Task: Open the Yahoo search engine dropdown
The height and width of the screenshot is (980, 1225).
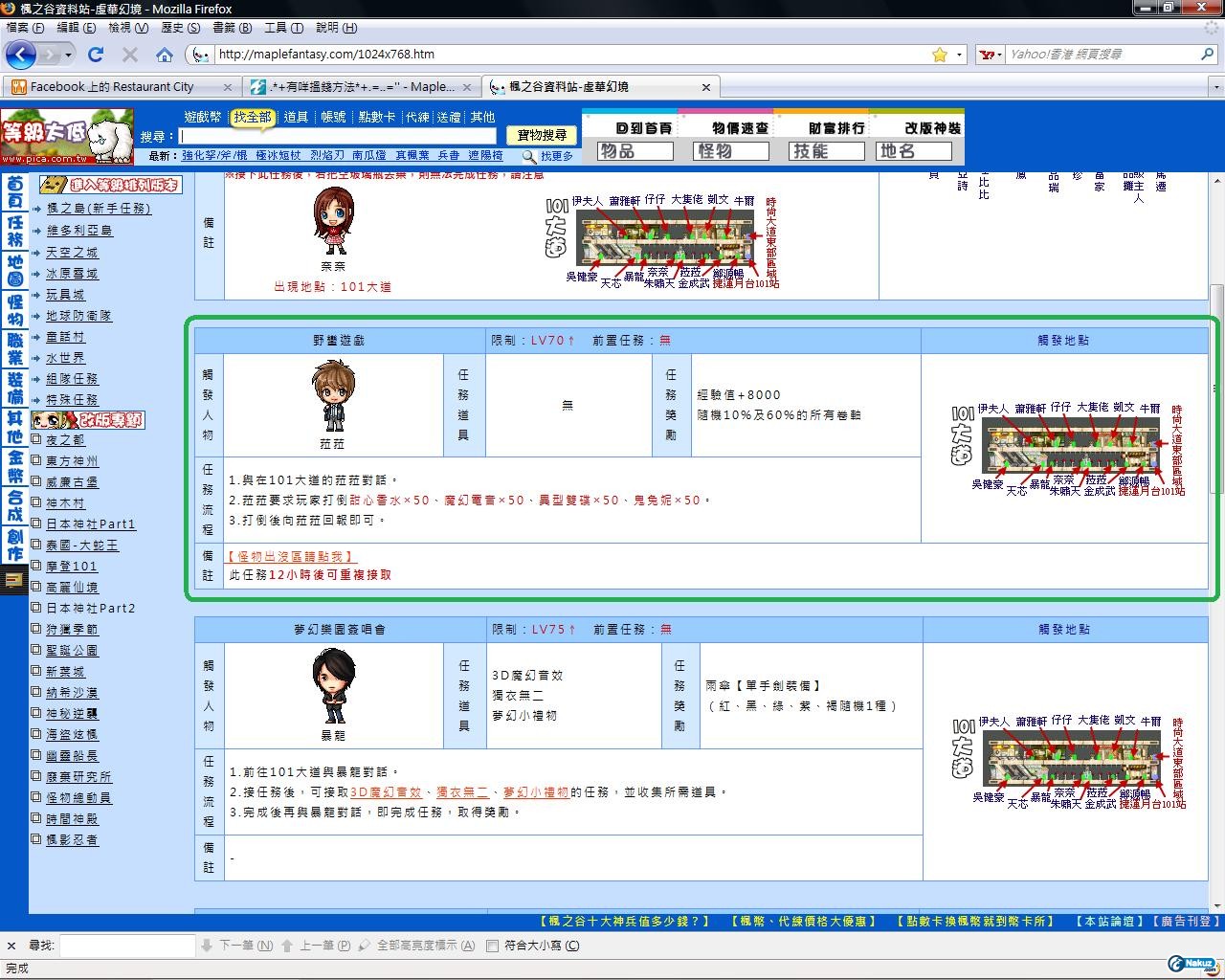Action: coord(991,55)
